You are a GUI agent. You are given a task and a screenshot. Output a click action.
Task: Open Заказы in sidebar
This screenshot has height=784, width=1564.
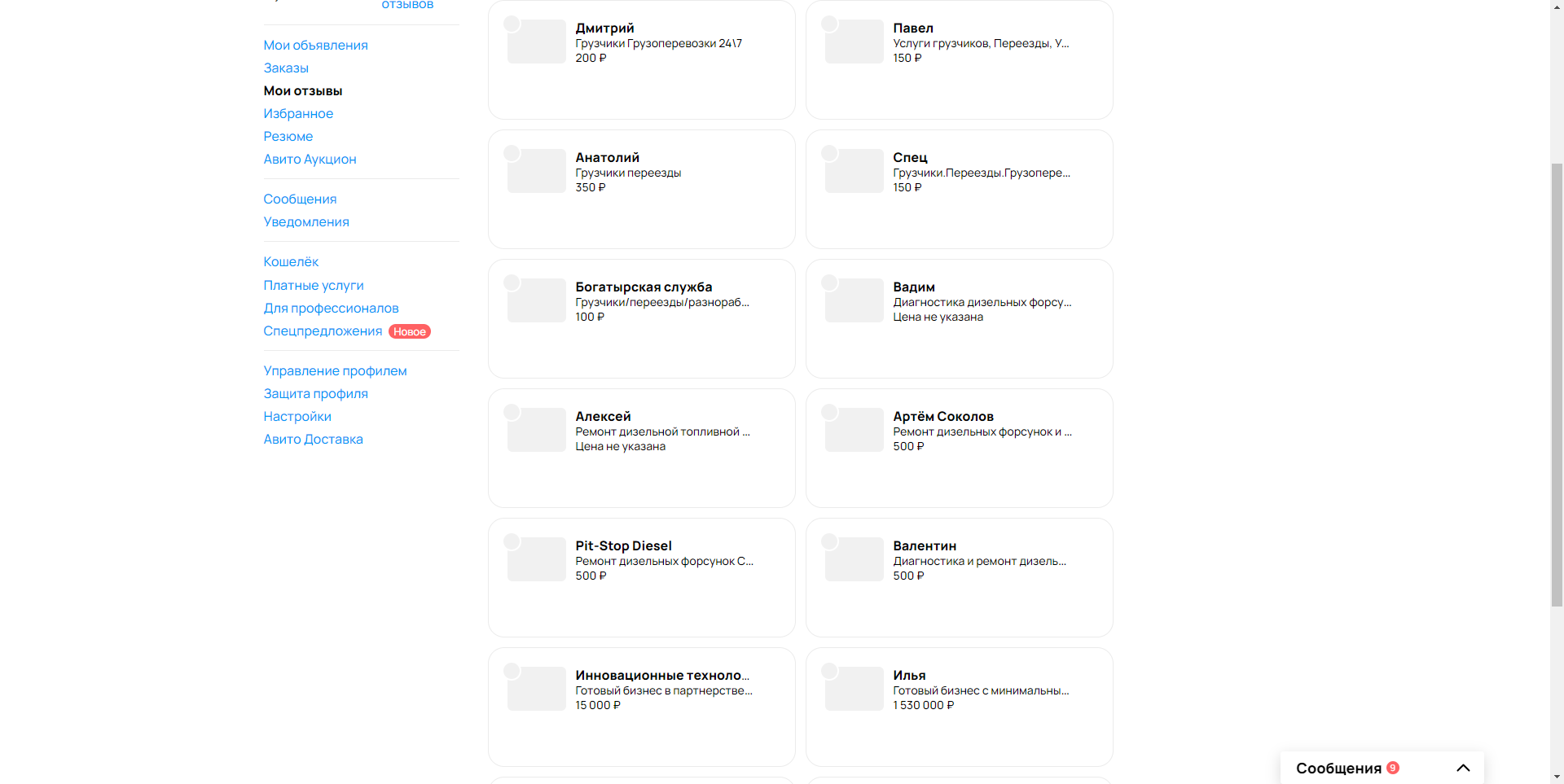286,68
